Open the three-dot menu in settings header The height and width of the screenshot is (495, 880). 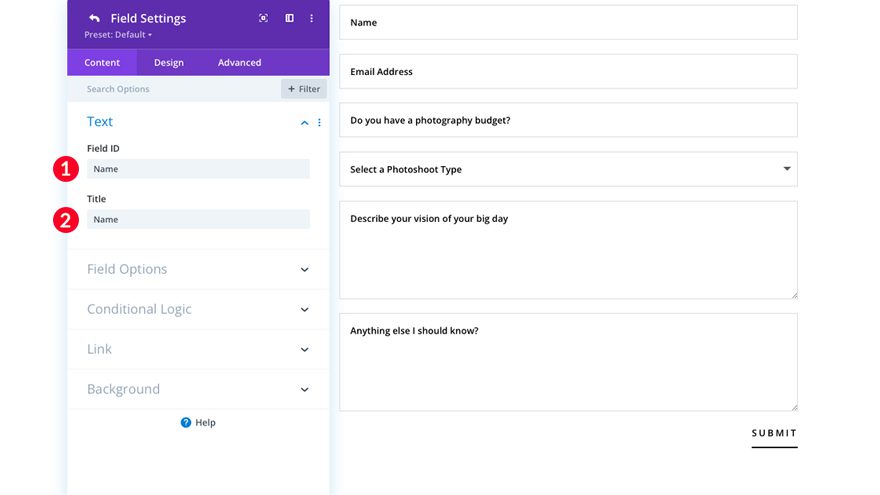312,18
